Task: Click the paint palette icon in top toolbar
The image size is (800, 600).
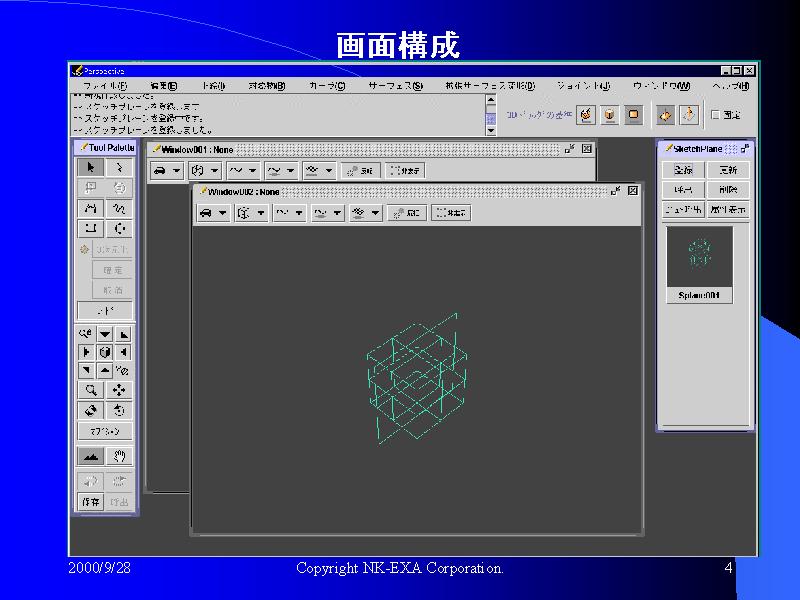Action: (586, 115)
